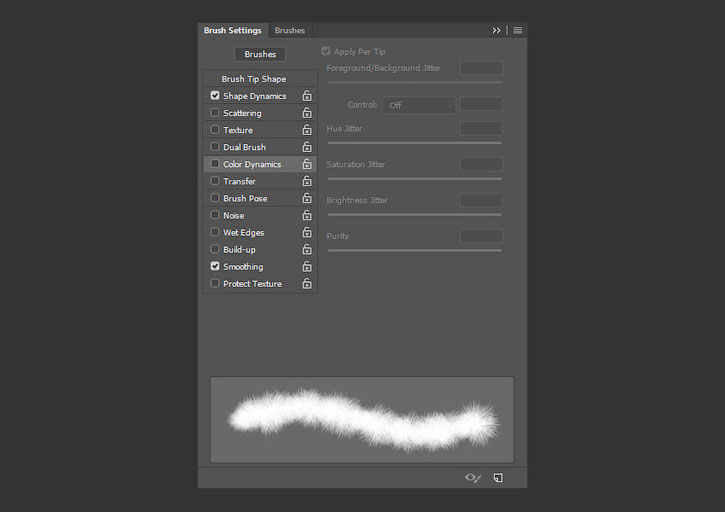This screenshot has width=725, height=512.
Task: Enable the Dual Brush checkbox
Action: 215,147
